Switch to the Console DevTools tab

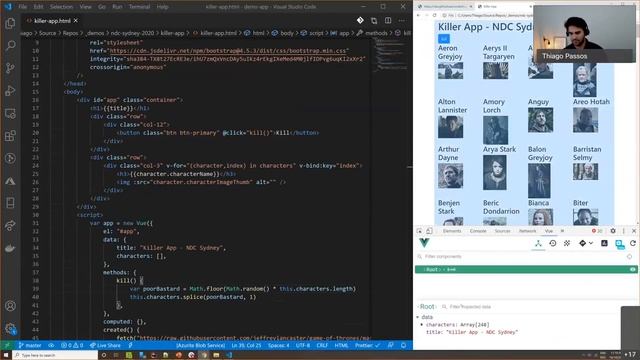click(478, 231)
